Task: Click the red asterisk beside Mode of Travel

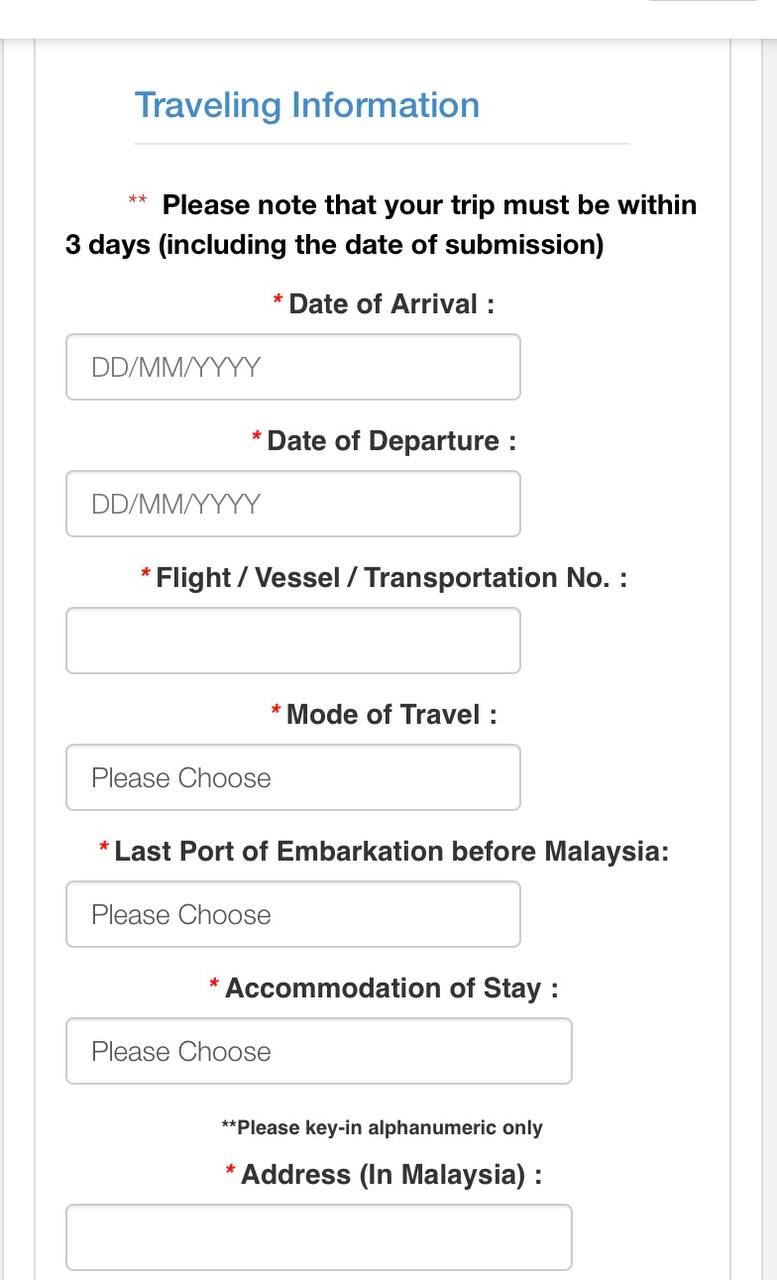Action: coord(276,711)
